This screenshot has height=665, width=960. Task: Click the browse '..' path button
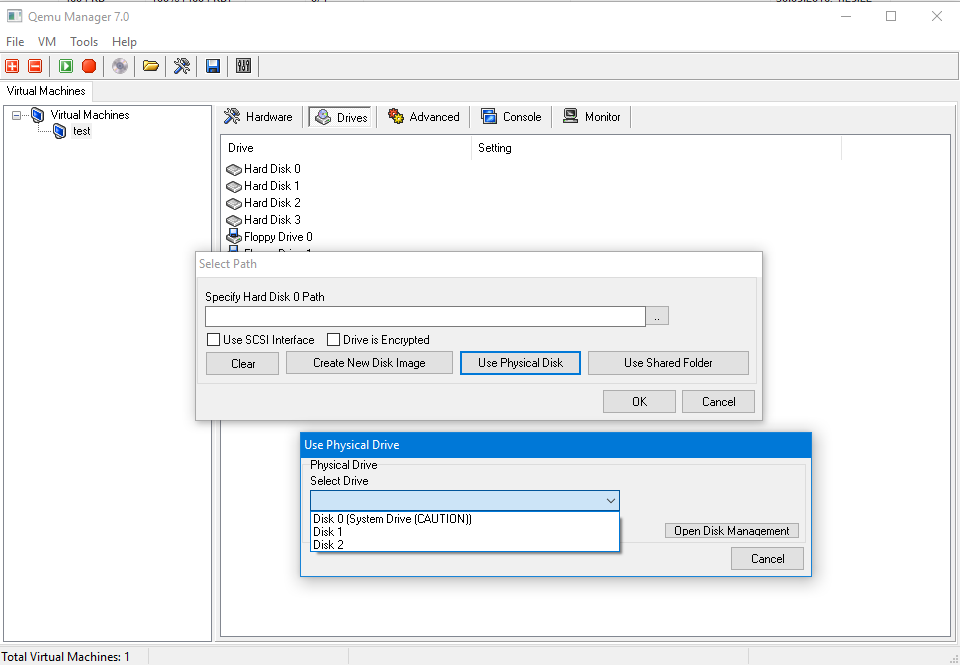(658, 317)
